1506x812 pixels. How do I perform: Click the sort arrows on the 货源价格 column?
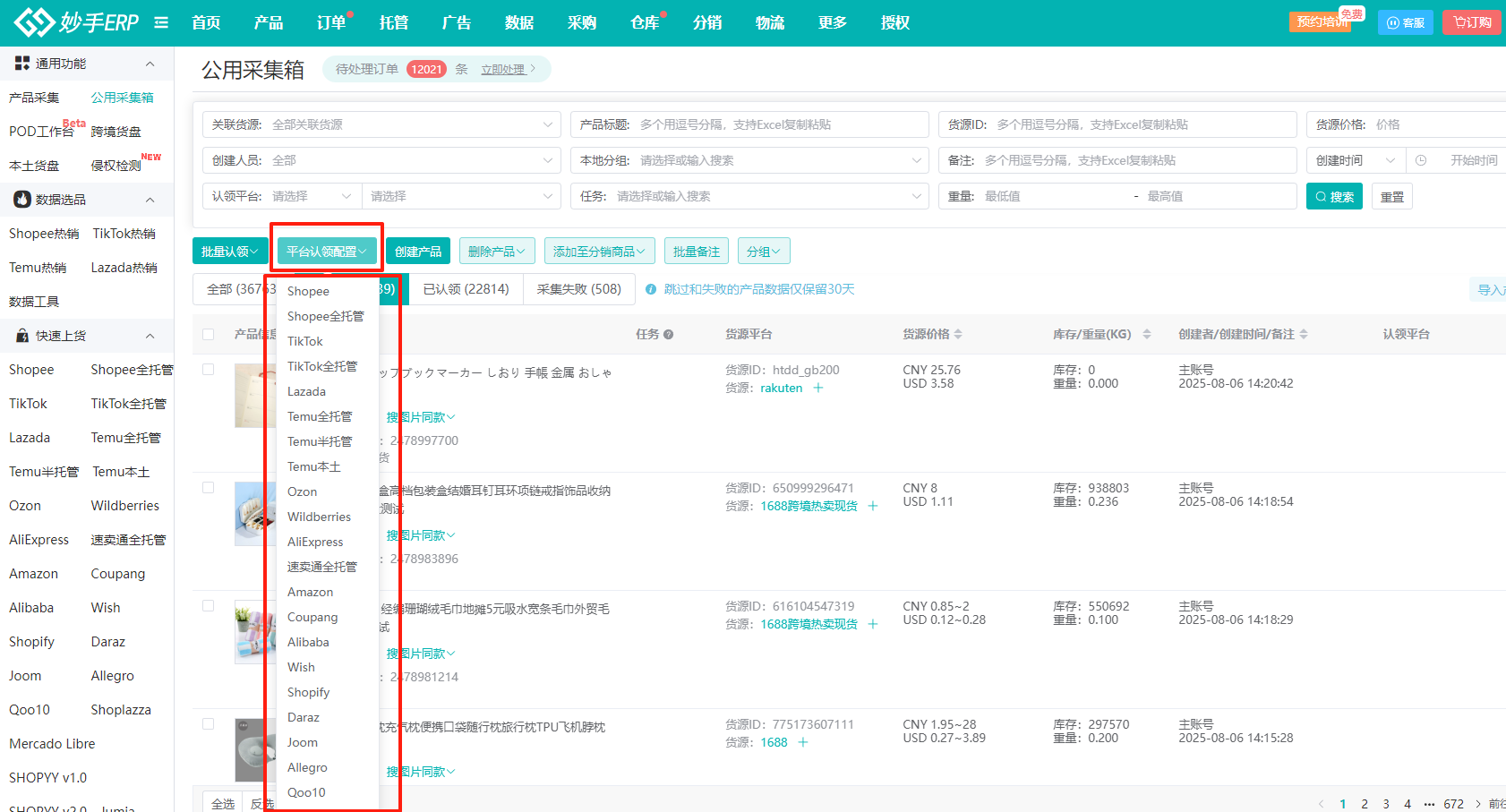tap(958, 334)
